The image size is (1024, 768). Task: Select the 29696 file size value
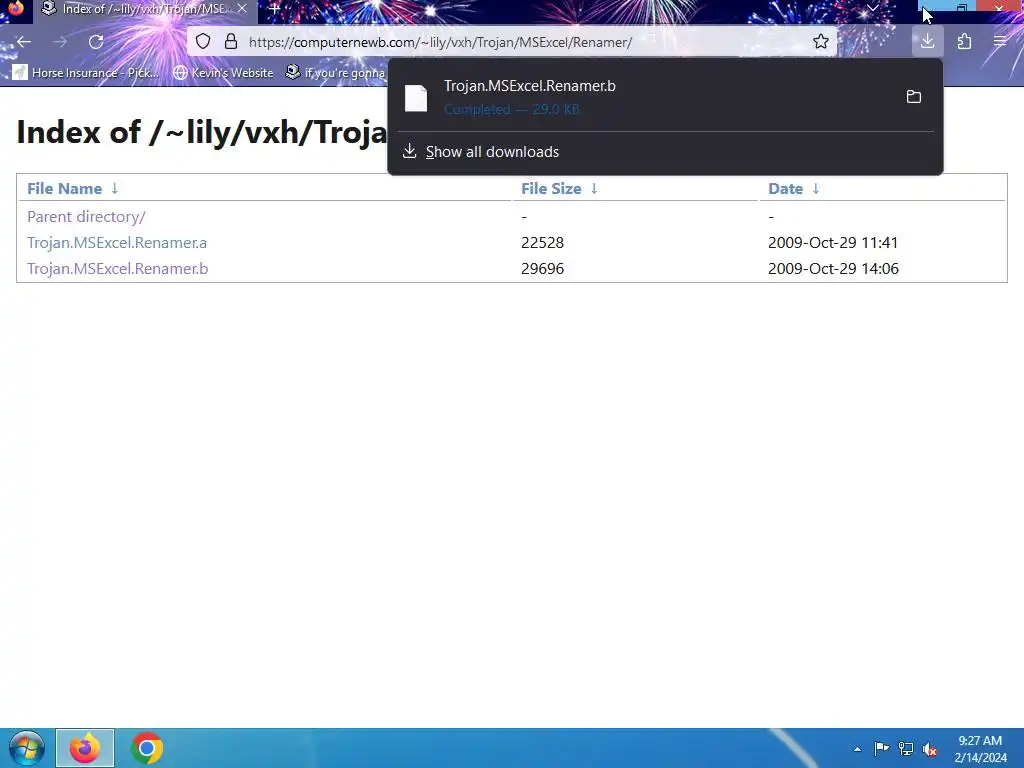click(x=542, y=268)
